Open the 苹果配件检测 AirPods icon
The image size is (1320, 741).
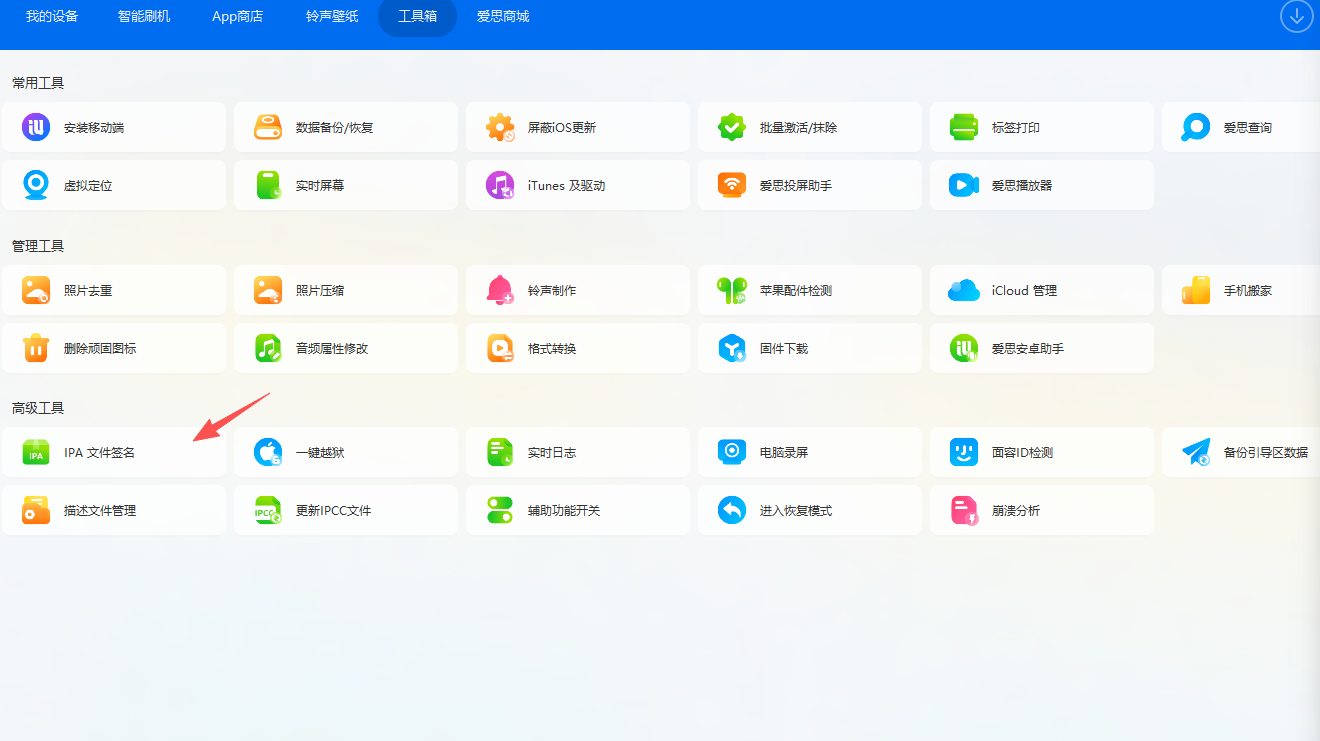[732, 291]
